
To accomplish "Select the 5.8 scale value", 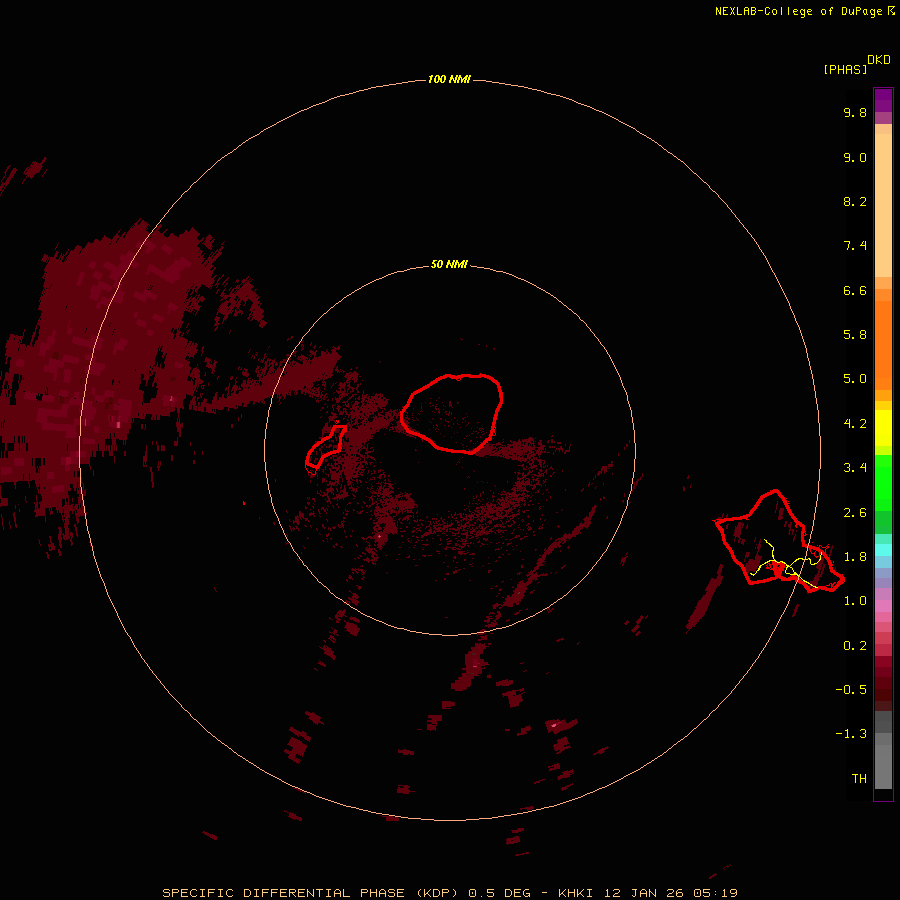I will point(855,335).
